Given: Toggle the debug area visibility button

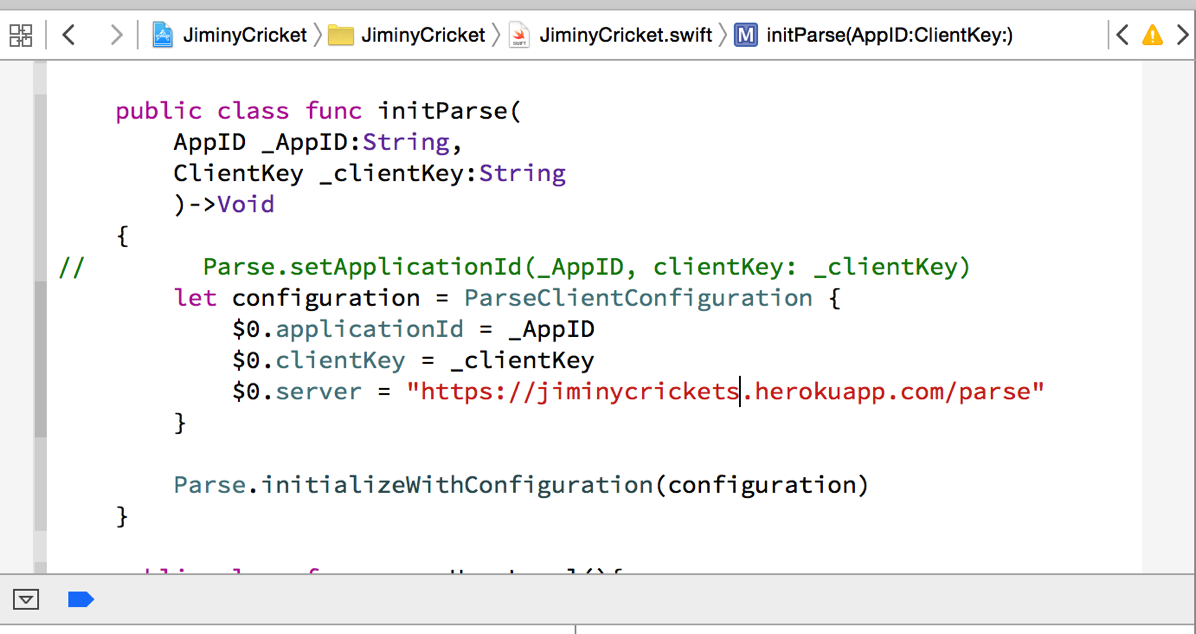Looking at the screenshot, I should (x=26, y=600).
